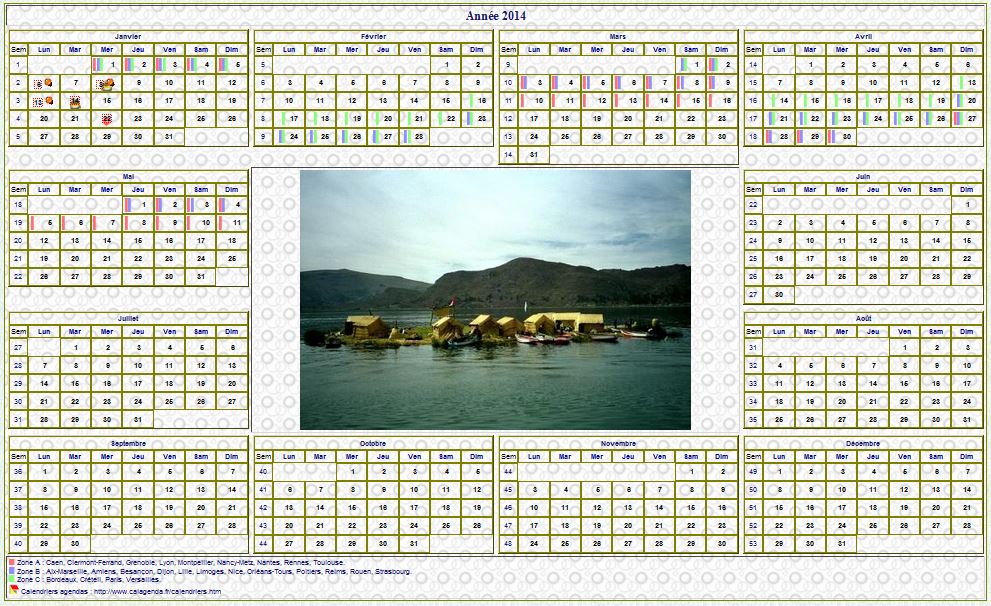Select the green Zone C legend swatch

coord(12,580)
